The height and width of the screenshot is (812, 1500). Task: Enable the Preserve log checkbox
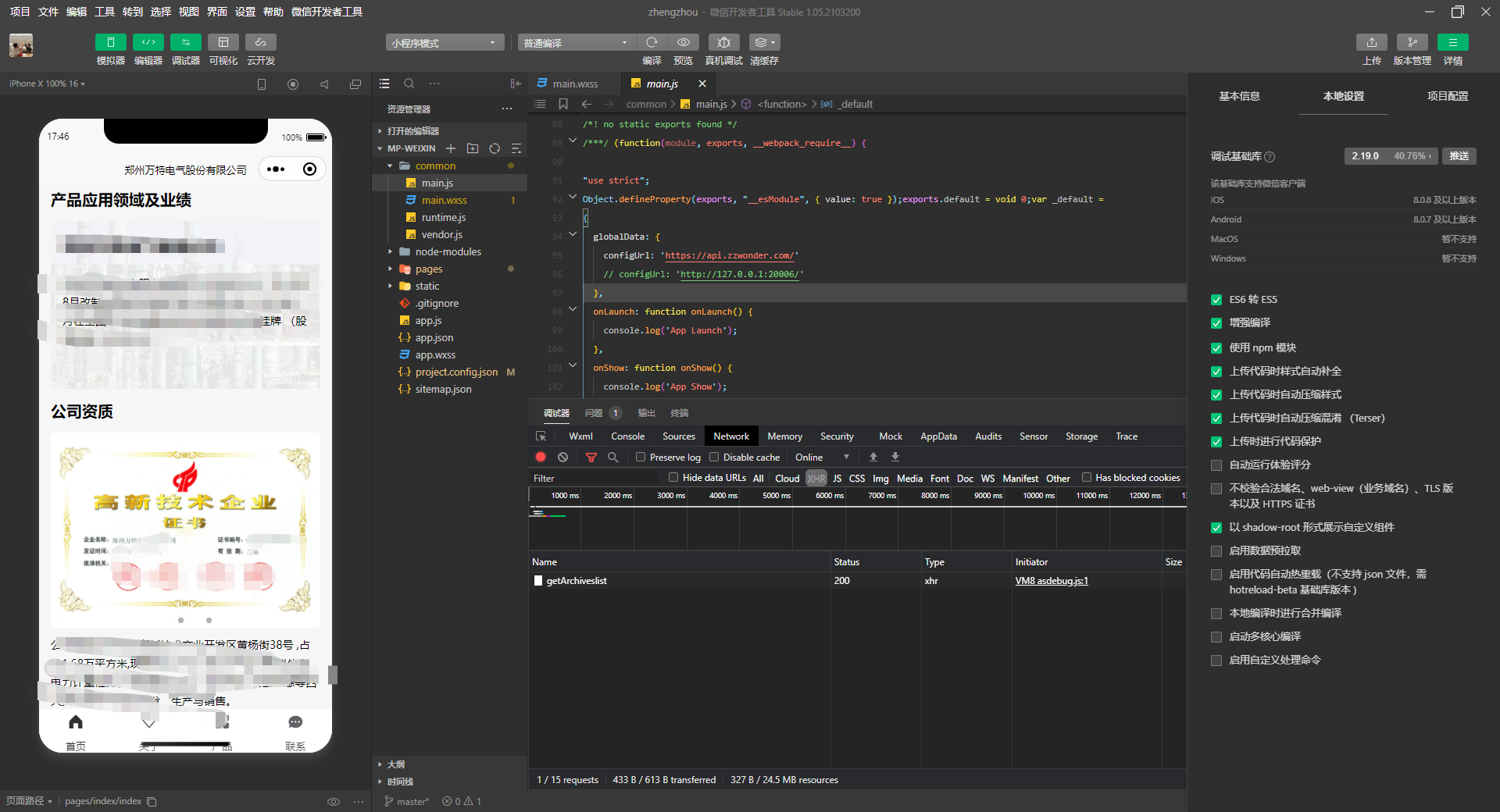(641, 458)
